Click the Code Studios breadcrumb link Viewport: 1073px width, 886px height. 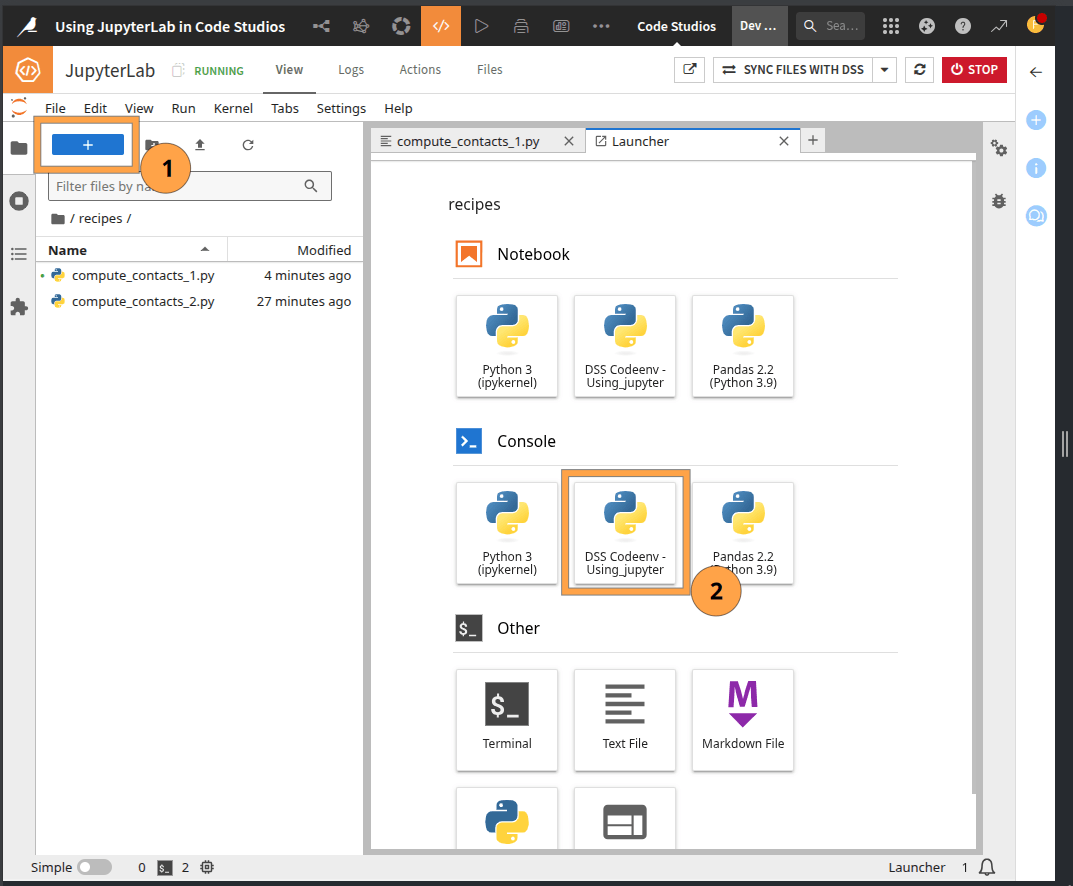tap(676, 26)
